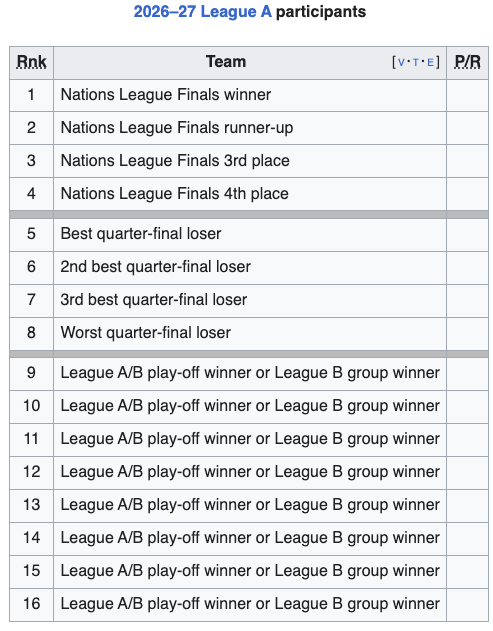Click the word participants in the title

pos(321,12)
